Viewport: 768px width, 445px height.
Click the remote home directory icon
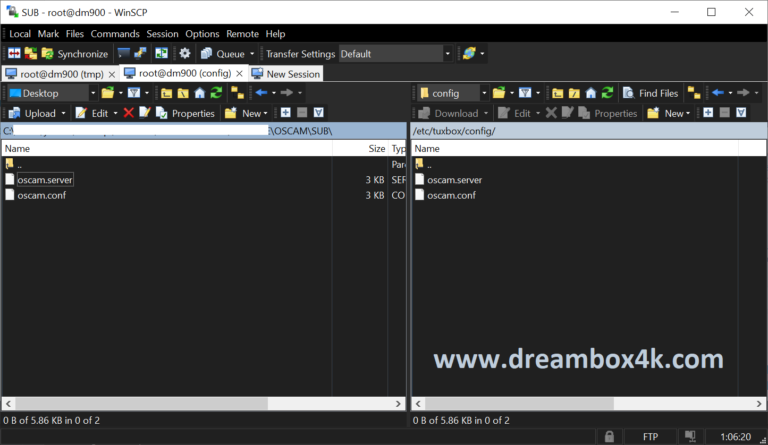[591, 93]
